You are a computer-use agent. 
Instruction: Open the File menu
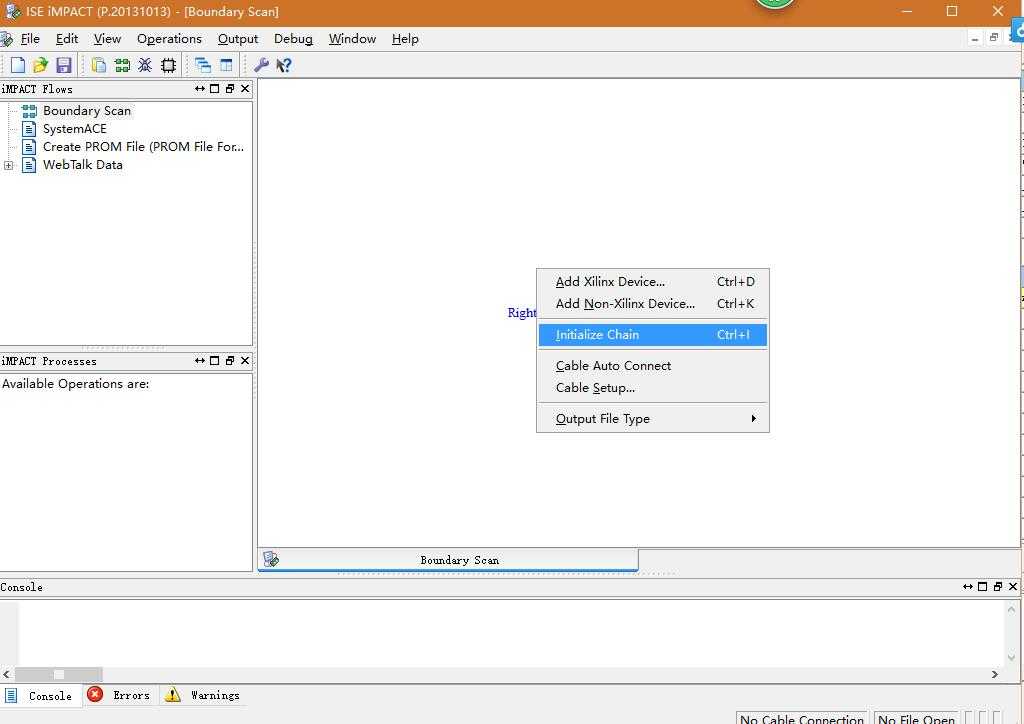pos(30,39)
